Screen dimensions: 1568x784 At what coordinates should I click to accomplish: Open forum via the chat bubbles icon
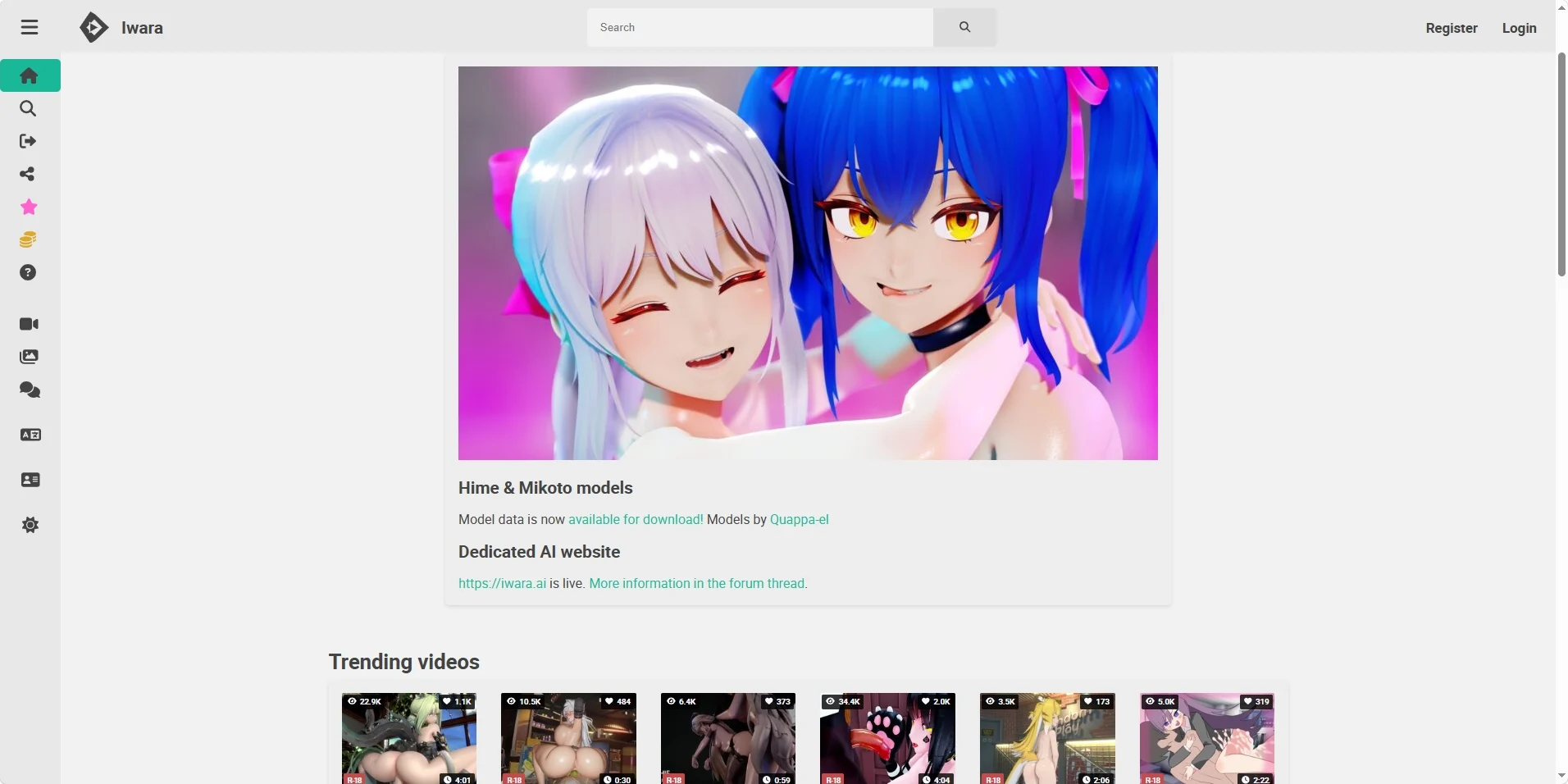click(x=30, y=390)
